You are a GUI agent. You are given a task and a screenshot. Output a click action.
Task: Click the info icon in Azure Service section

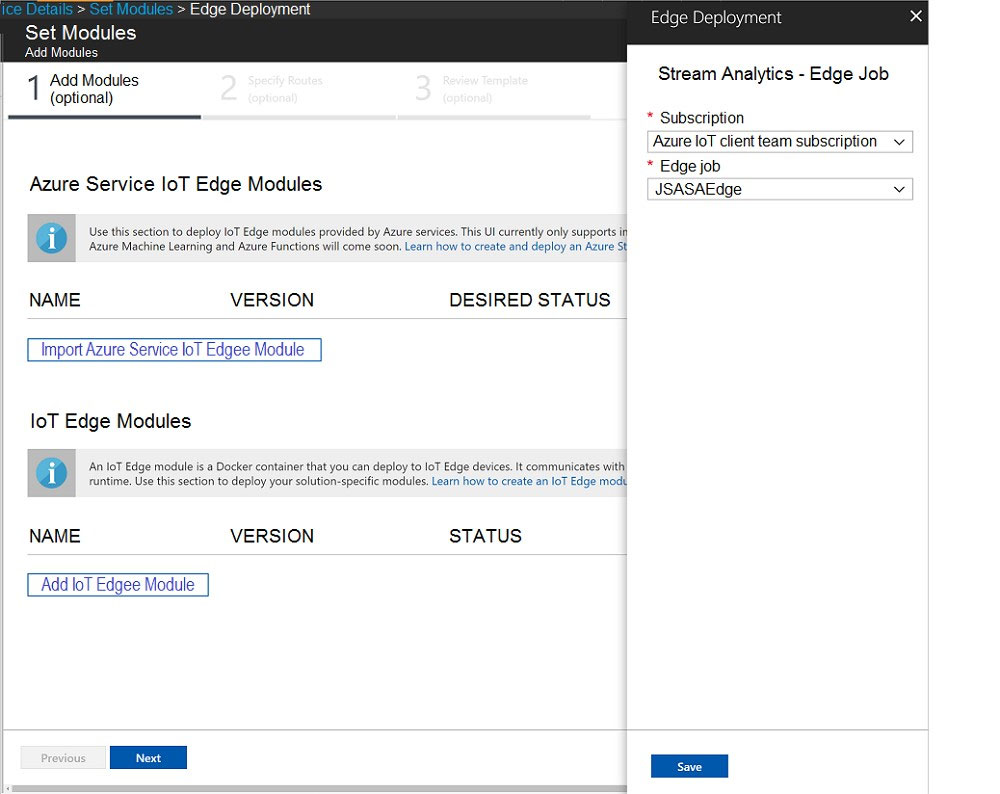coord(52,239)
